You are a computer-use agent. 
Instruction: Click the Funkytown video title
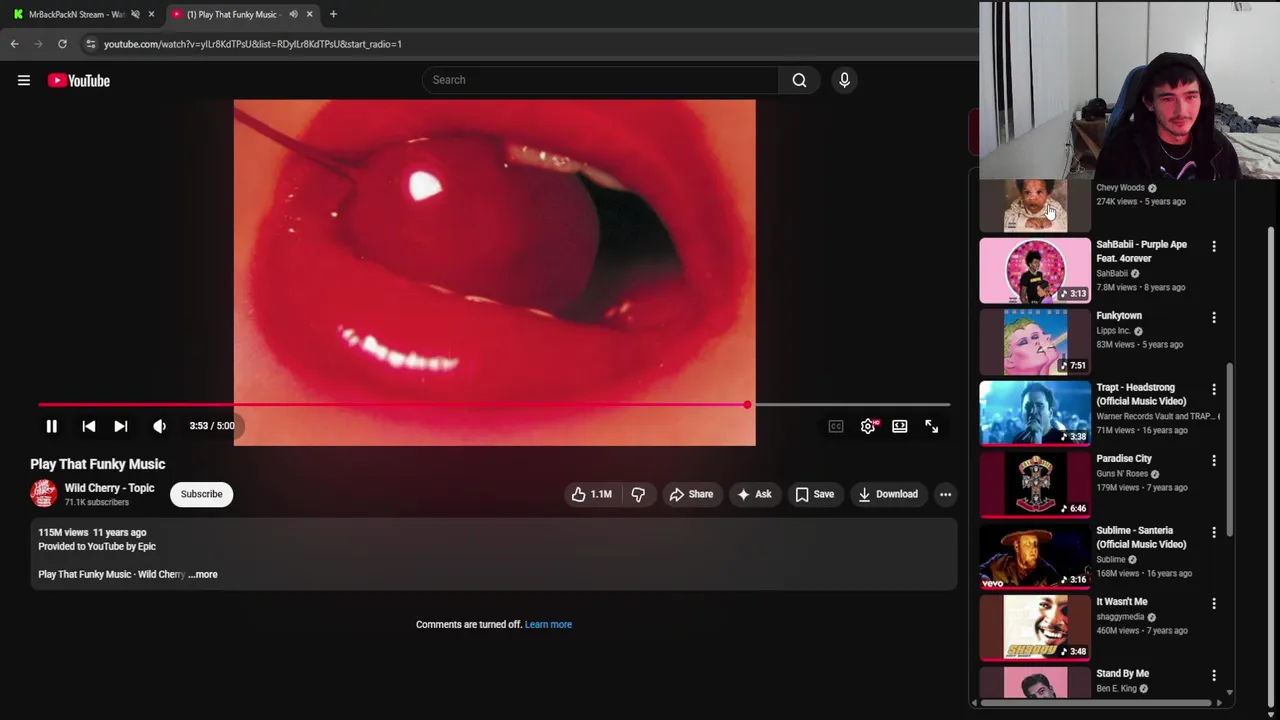pos(1118,316)
